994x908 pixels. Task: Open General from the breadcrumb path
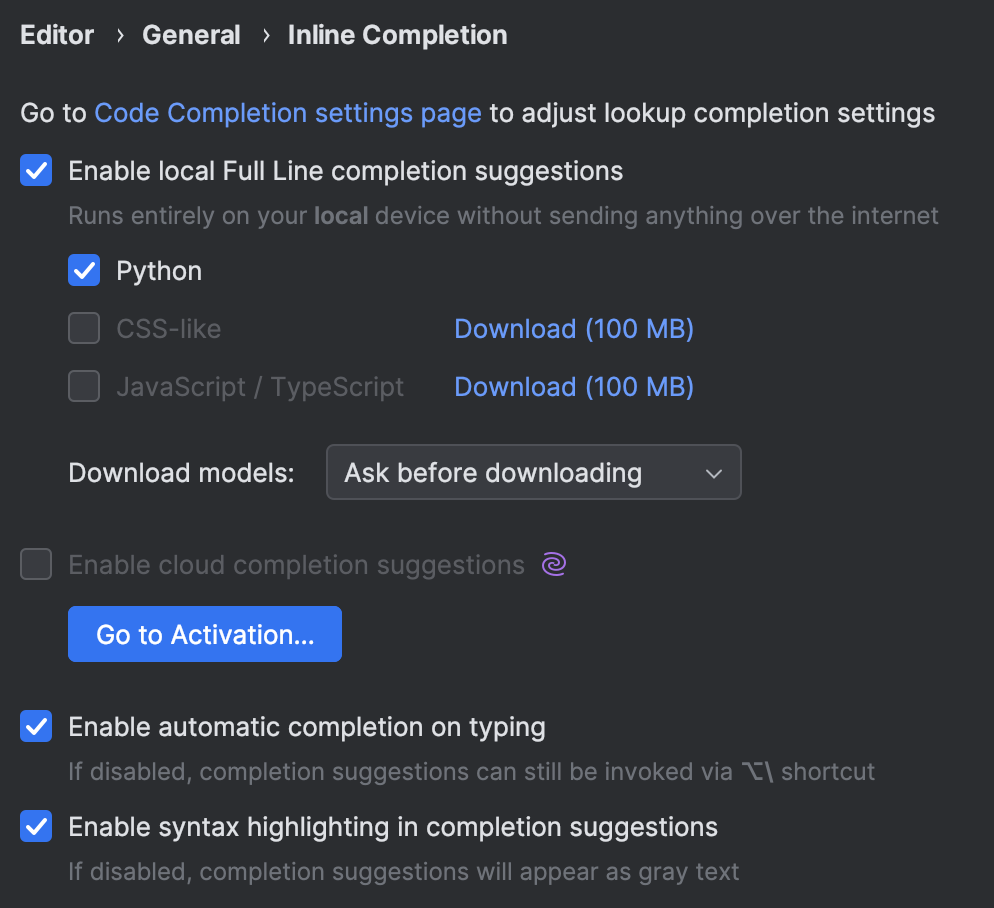(x=190, y=35)
